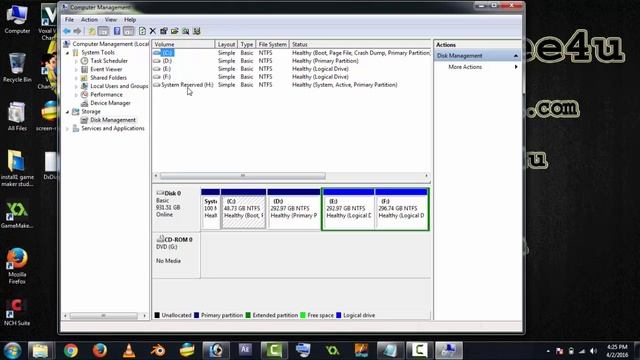Open the View menu
The image size is (640, 360).
pos(111,20)
